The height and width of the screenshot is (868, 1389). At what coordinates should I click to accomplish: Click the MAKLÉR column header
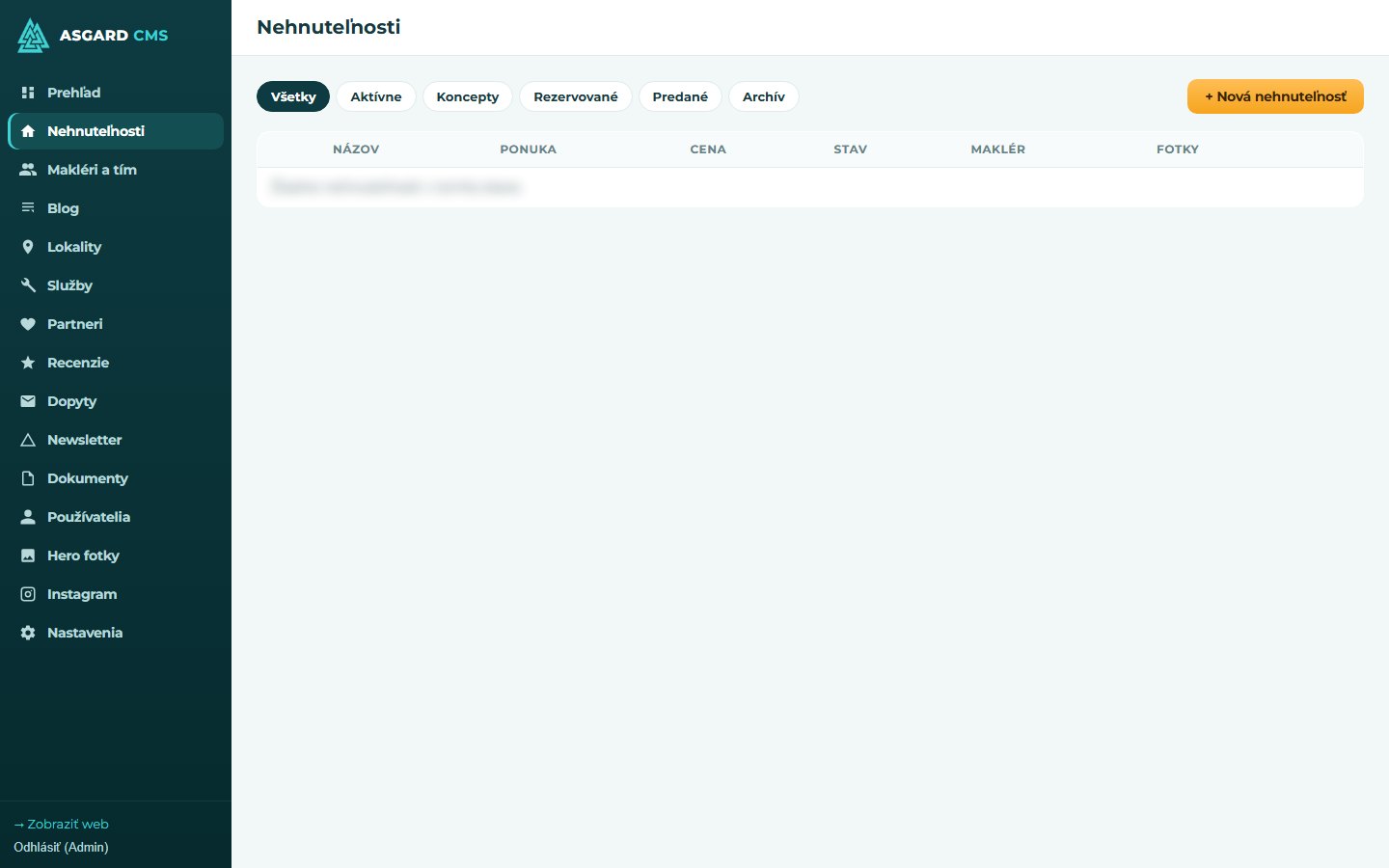[x=998, y=149]
